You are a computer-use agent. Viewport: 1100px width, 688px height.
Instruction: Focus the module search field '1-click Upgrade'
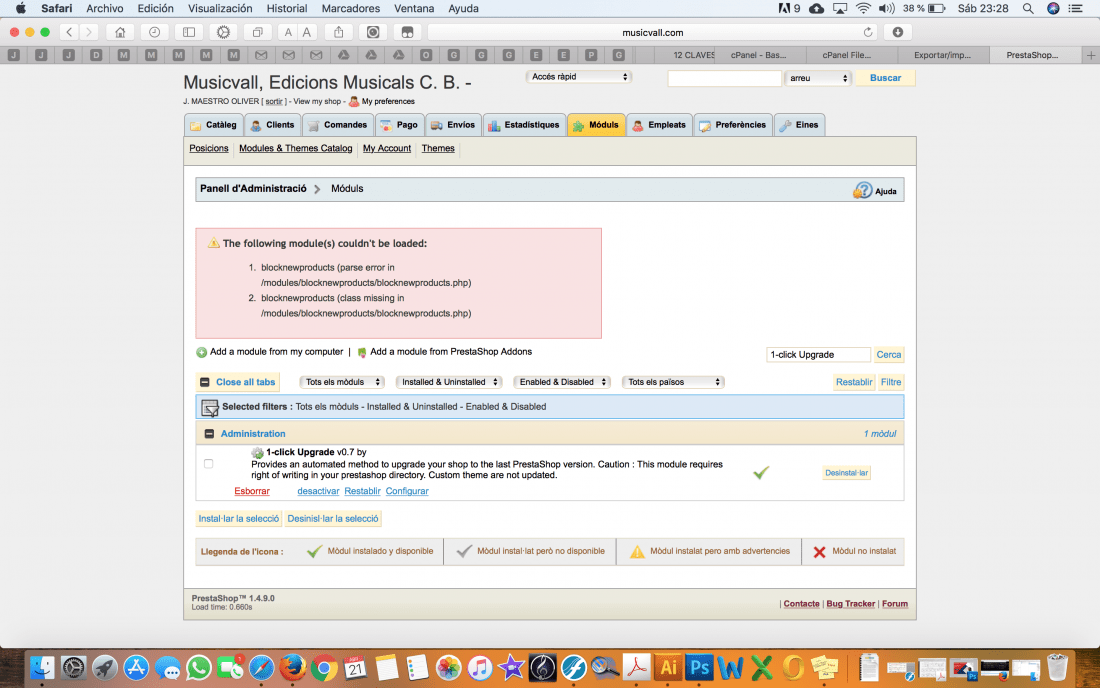click(818, 355)
